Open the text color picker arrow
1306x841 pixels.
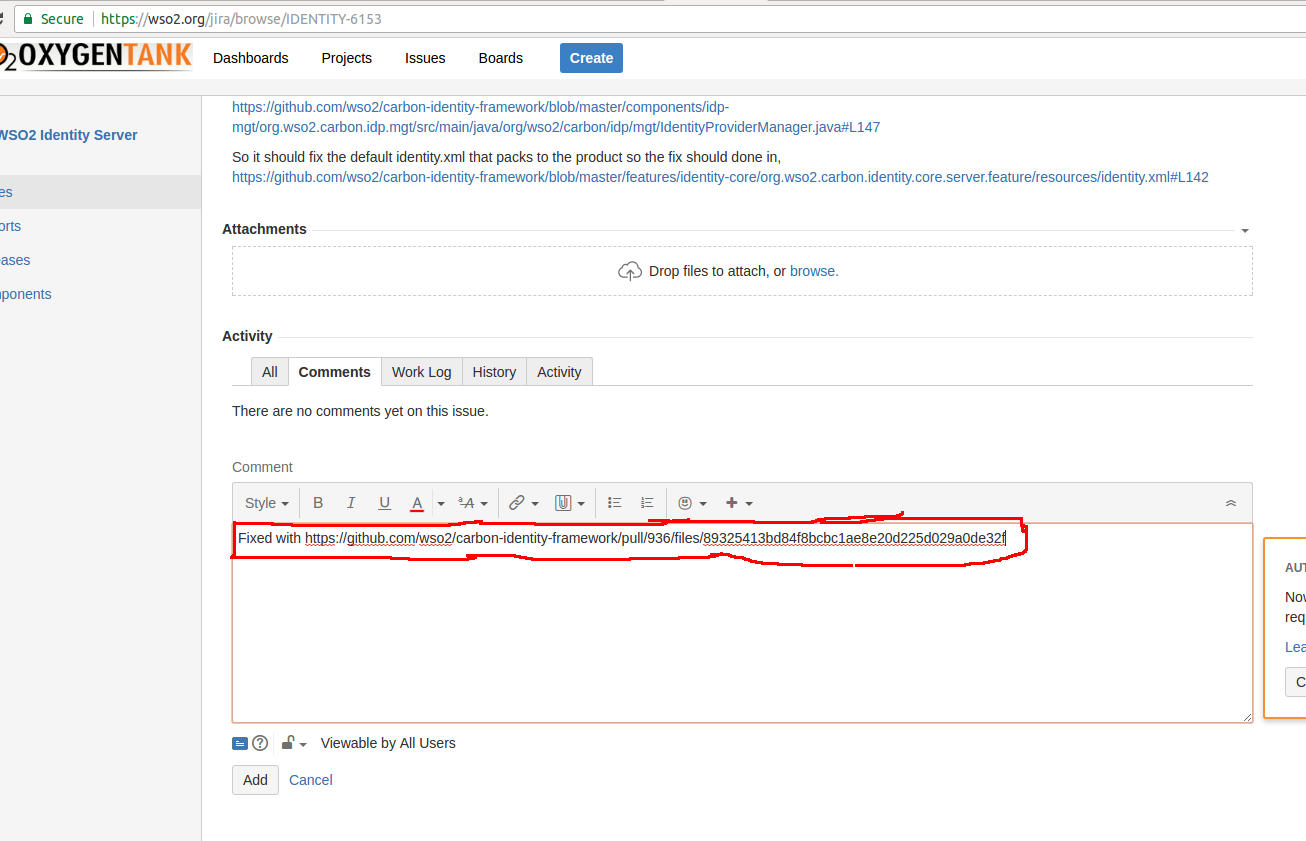440,503
